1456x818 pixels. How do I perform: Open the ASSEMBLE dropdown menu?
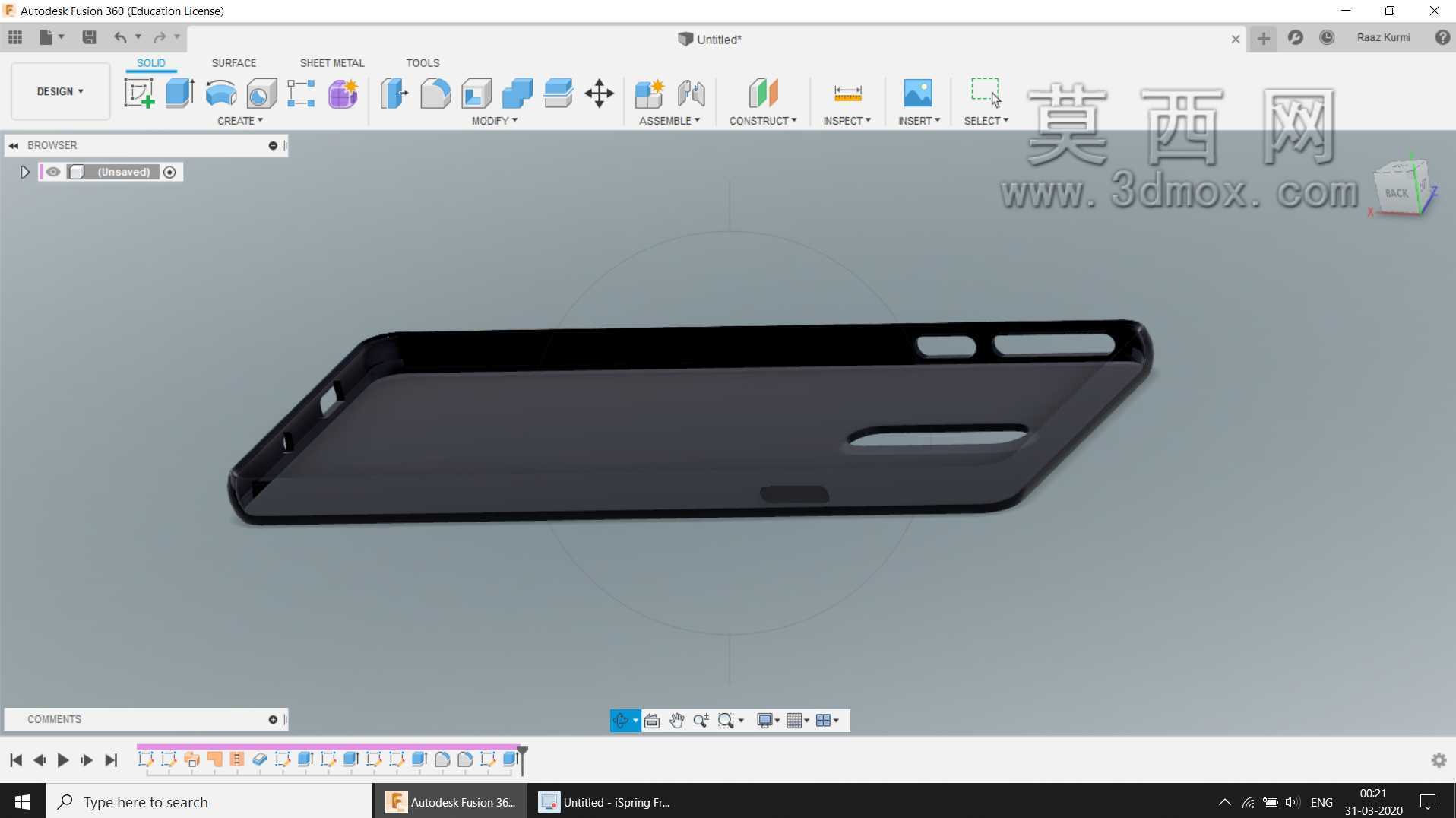(x=669, y=121)
